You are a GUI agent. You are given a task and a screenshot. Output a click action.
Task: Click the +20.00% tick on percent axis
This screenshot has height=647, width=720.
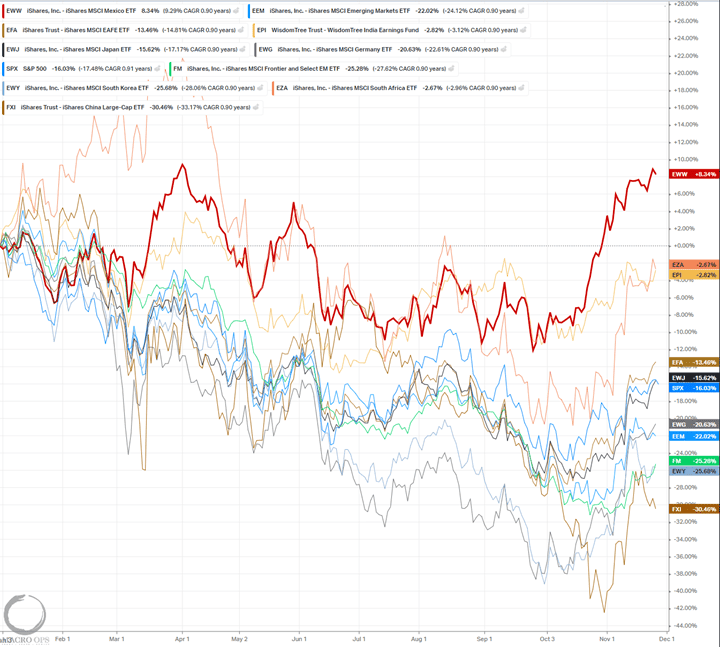point(686,73)
